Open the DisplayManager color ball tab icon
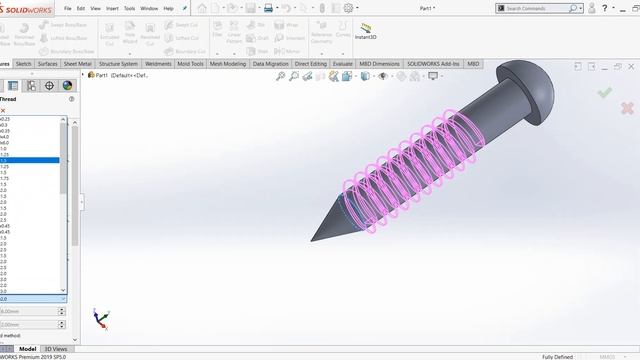This screenshot has height=360, width=640. 67,86
